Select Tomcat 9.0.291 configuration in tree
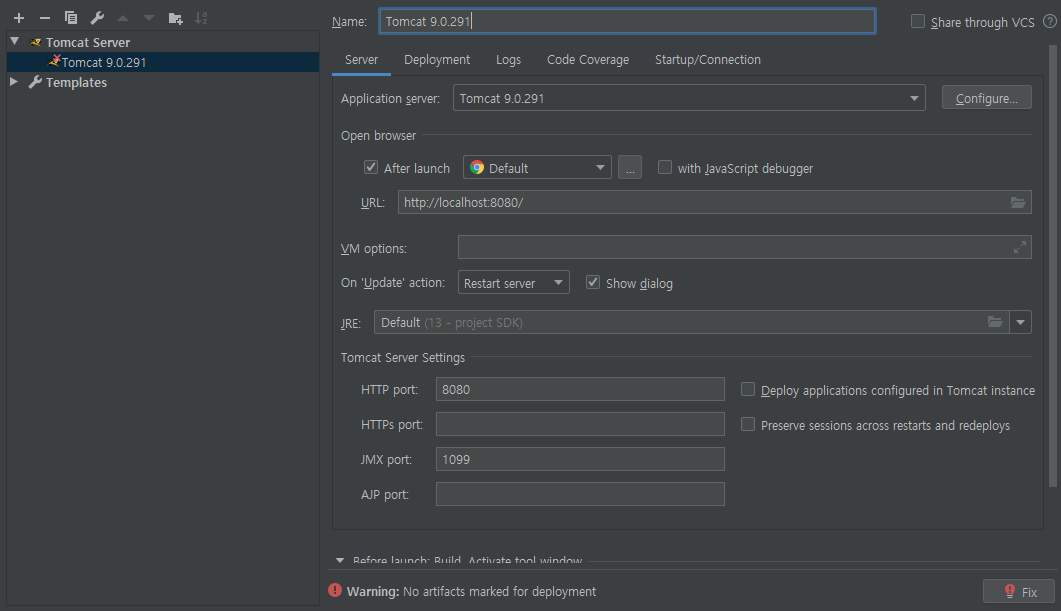Viewport: 1061px width, 611px height. (162, 62)
